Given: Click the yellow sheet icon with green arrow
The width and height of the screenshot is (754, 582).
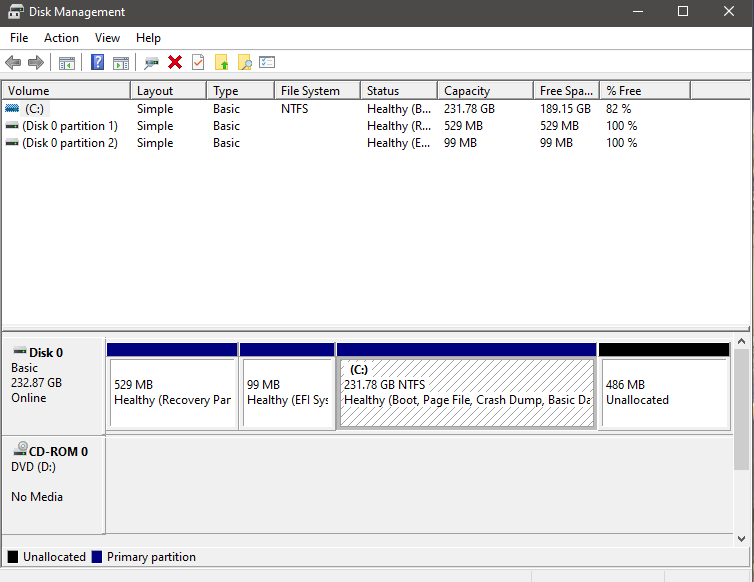Looking at the screenshot, I should point(222,62).
